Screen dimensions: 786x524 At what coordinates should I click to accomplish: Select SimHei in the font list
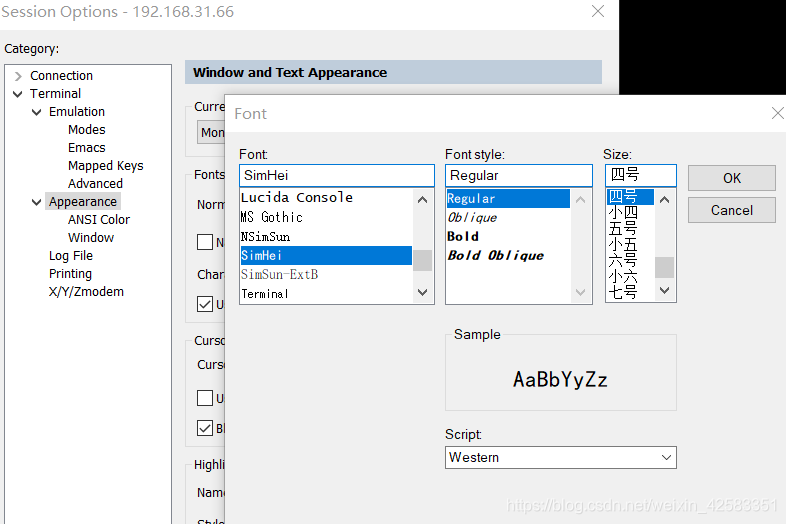(326, 256)
